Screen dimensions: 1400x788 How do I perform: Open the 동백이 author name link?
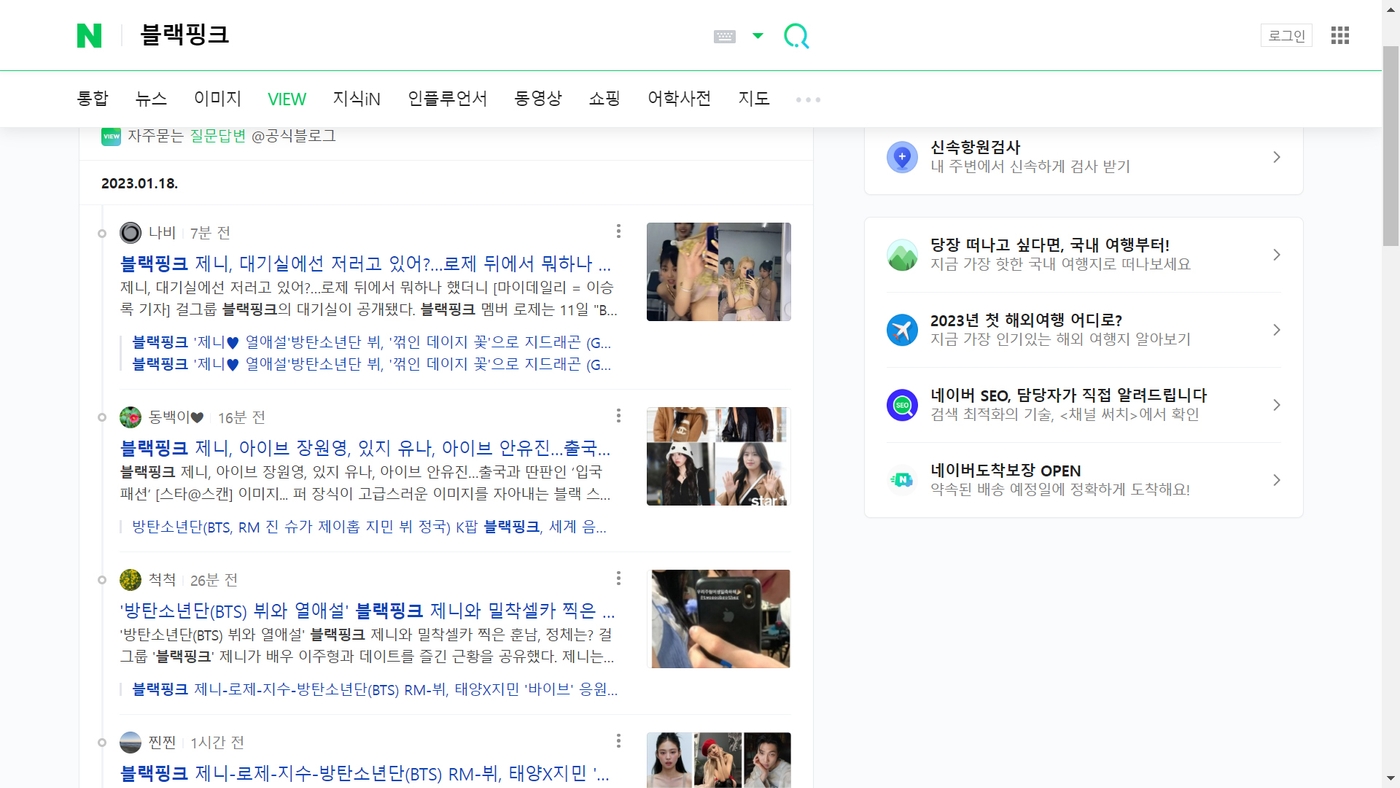coord(176,417)
